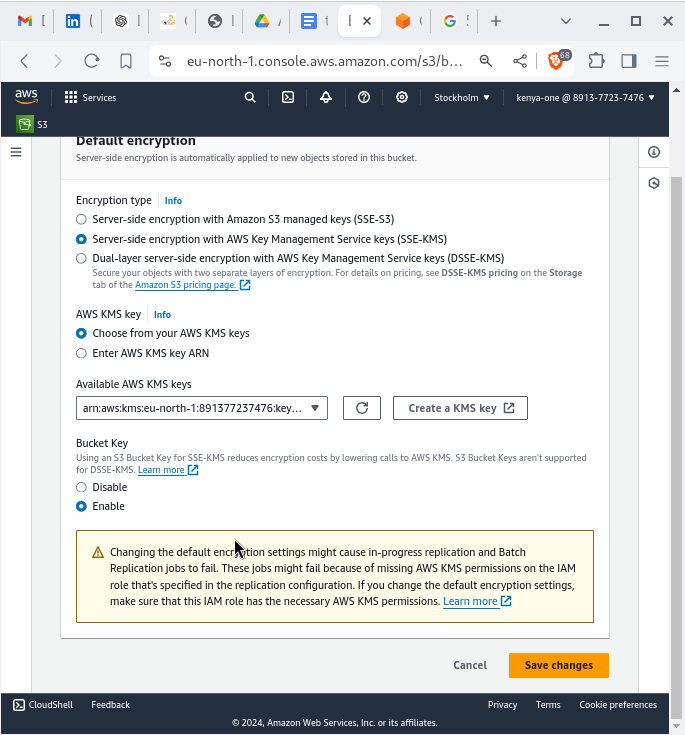Viewport: 685px width, 735px height.
Task: Open AWS support help menu
Action: point(364,98)
